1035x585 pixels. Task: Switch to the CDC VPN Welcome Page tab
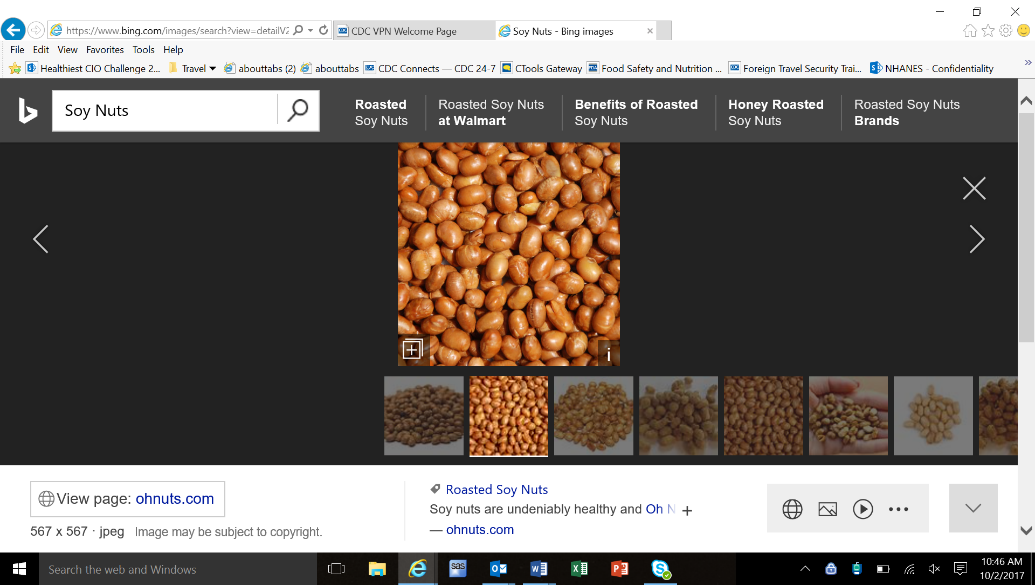415,31
